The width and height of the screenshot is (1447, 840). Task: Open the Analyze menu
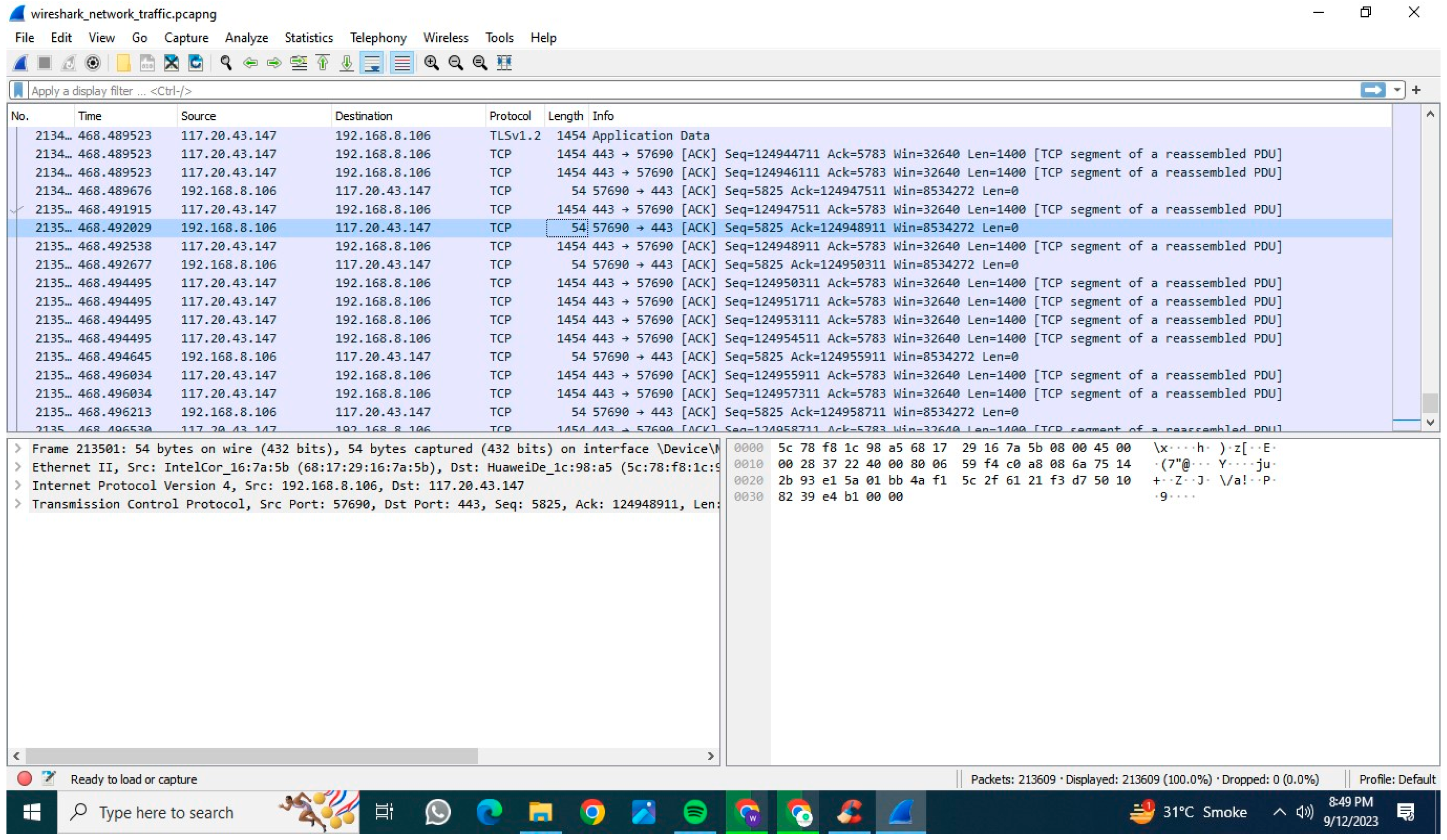[x=246, y=38]
